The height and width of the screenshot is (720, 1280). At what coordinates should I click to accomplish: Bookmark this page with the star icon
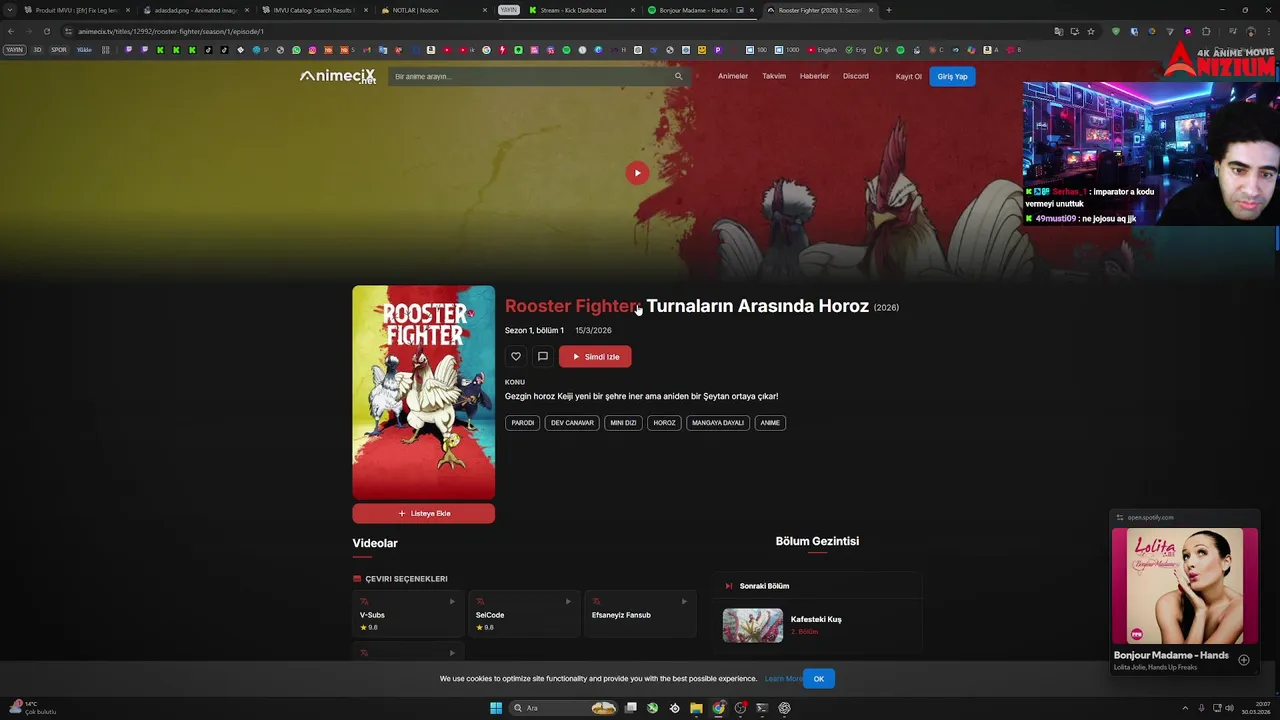pyautogui.click(x=1091, y=31)
